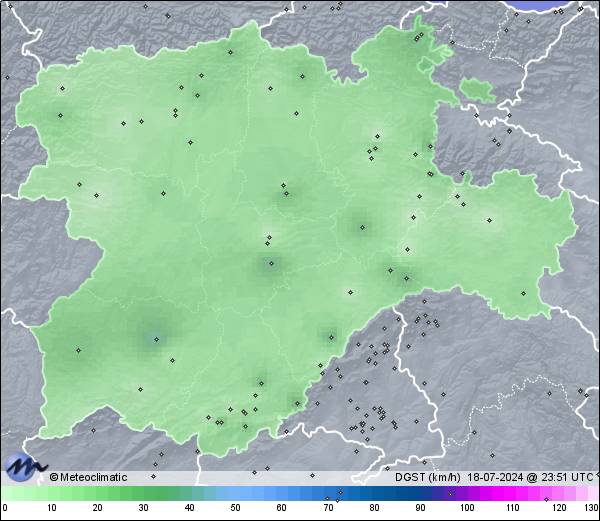600x521 pixels.
Task: Click the Meteoclimatic wave logo
Action: [25, 467]
